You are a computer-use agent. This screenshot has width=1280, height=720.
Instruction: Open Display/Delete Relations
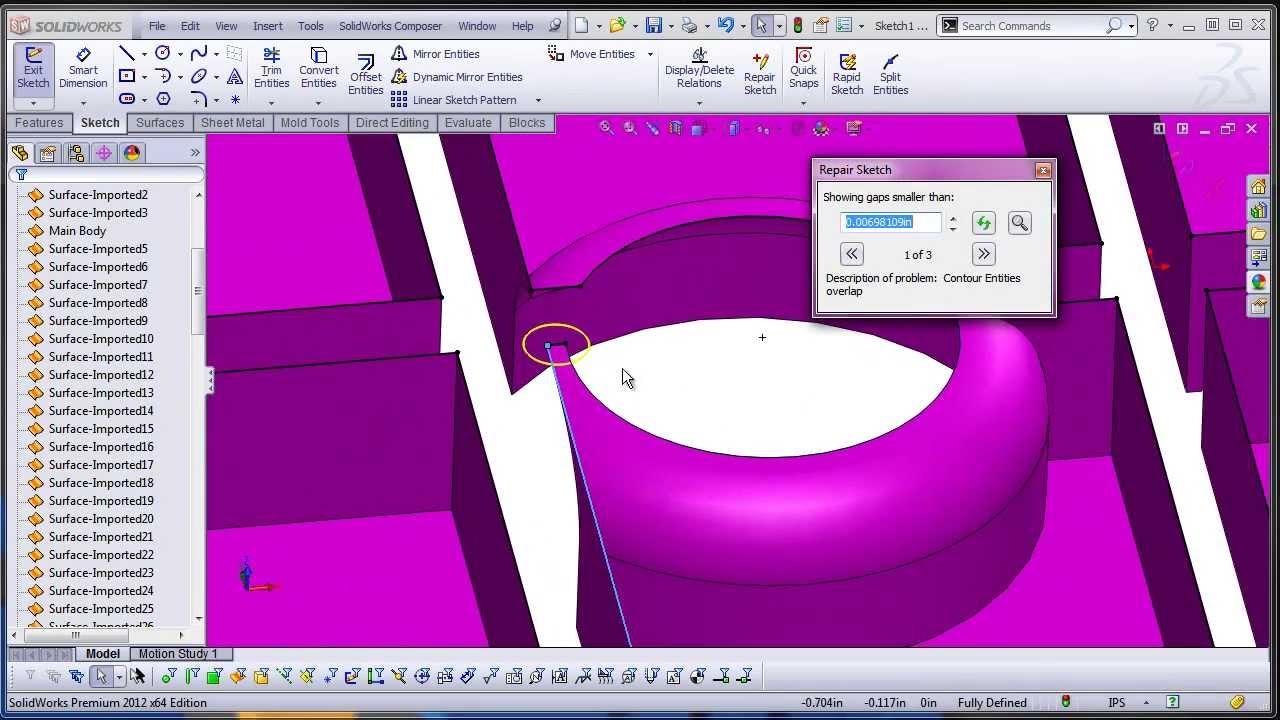click(699, 68)
